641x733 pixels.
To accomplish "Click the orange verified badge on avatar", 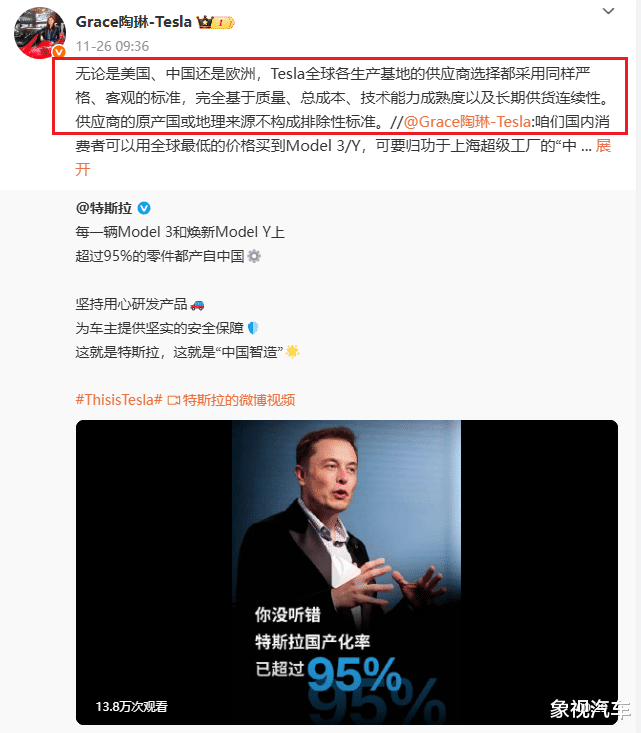I will coord(59,51).
